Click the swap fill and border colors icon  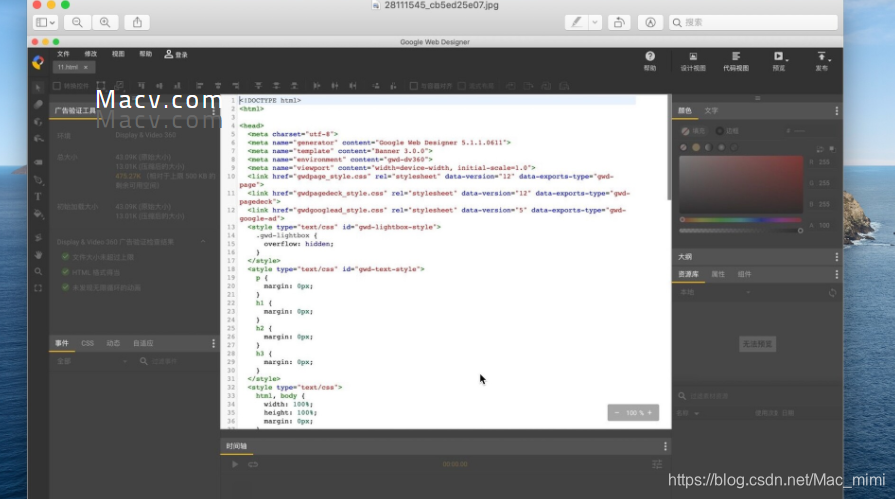tap(820, 149)
